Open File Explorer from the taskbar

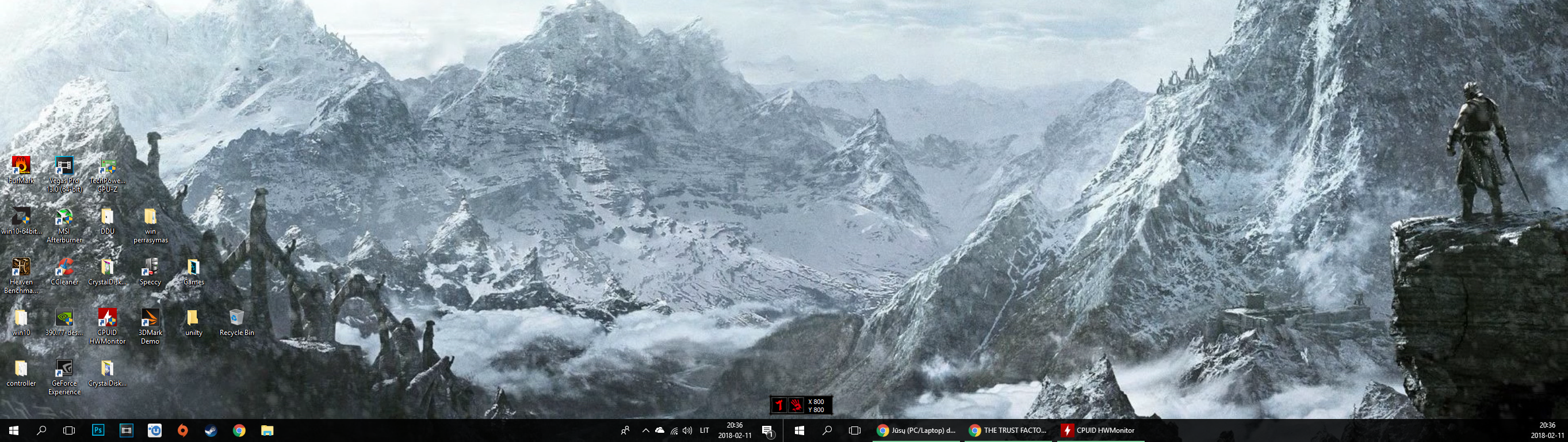(267, 430)
